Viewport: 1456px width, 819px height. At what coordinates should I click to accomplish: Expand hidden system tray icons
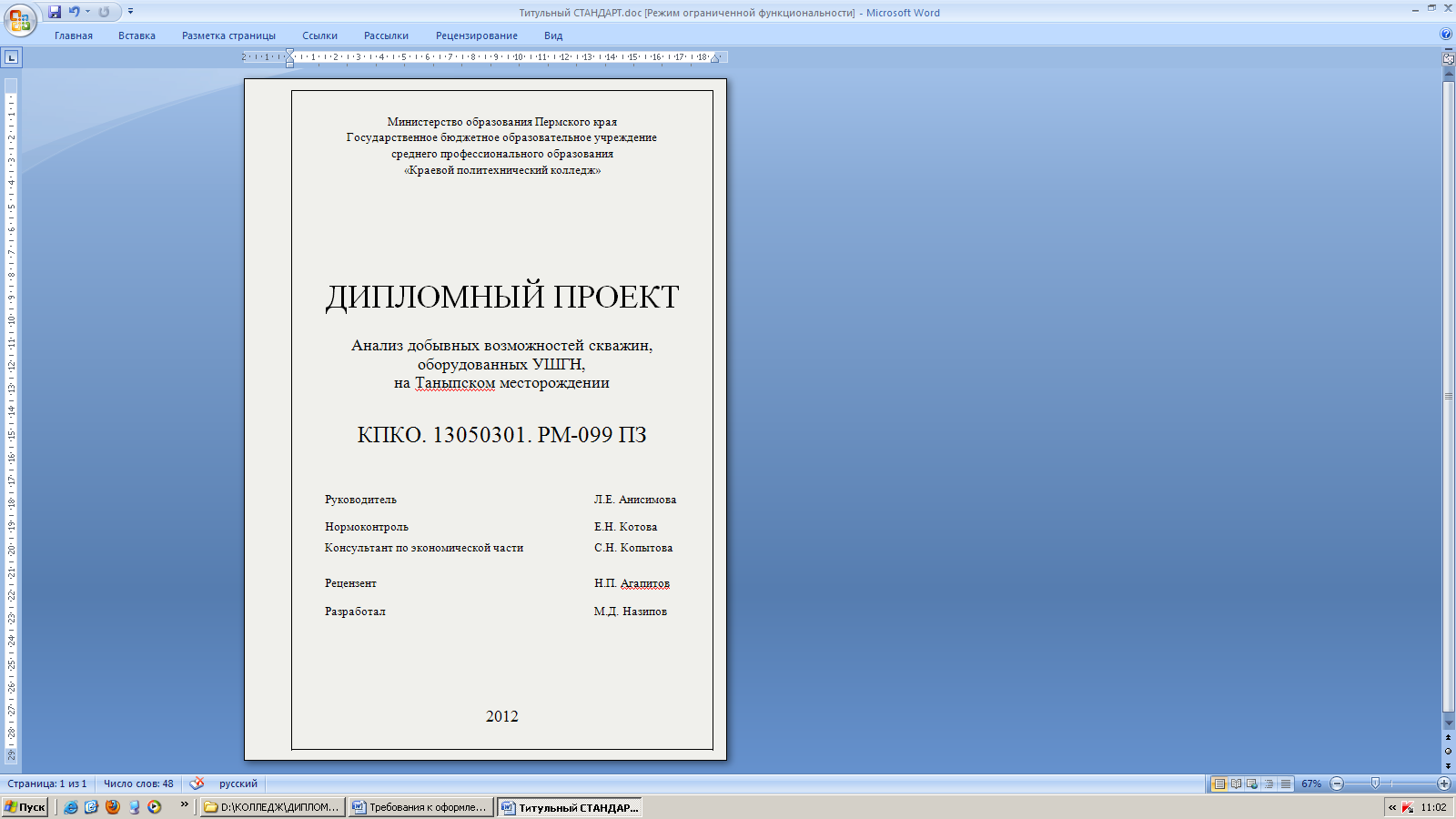coord(1391,807)
